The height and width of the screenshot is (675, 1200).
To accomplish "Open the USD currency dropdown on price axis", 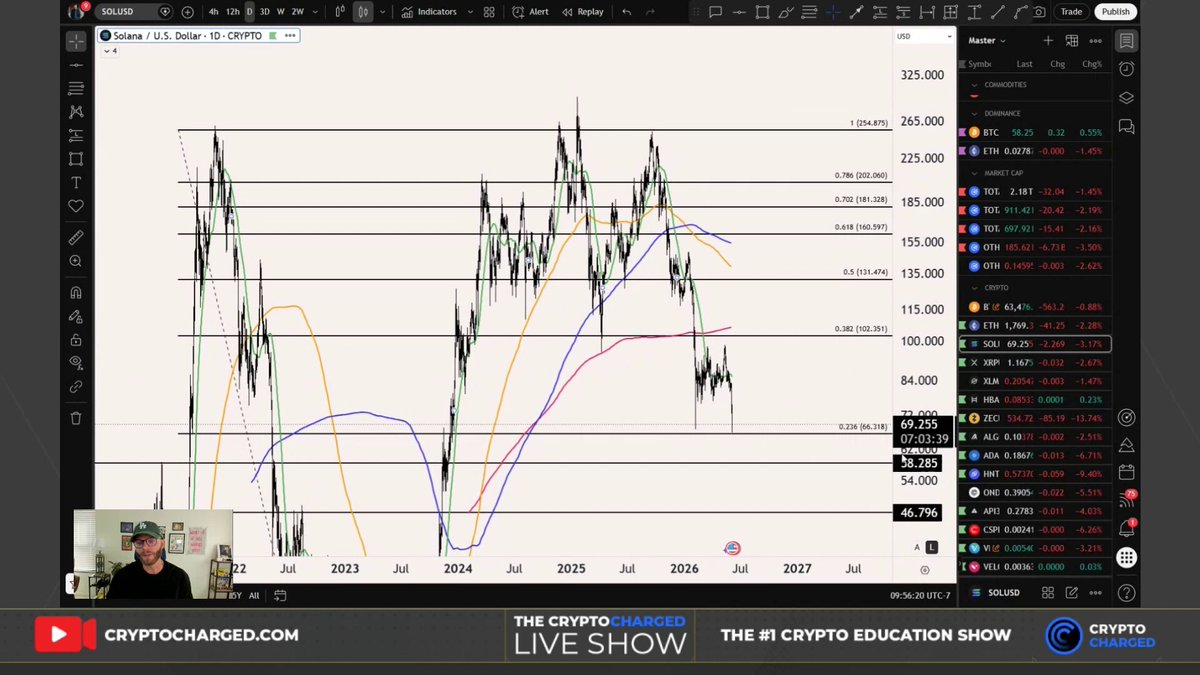I will [x=924, y=36].
